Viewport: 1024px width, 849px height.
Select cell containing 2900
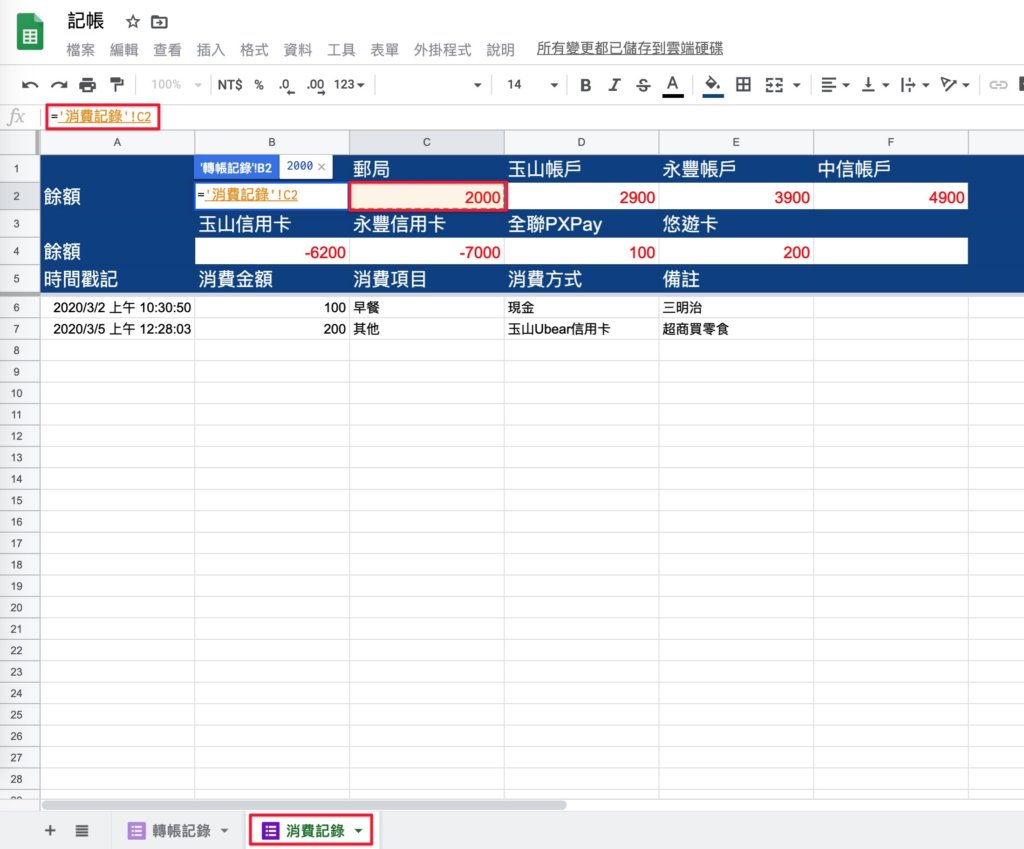(581, 197)
